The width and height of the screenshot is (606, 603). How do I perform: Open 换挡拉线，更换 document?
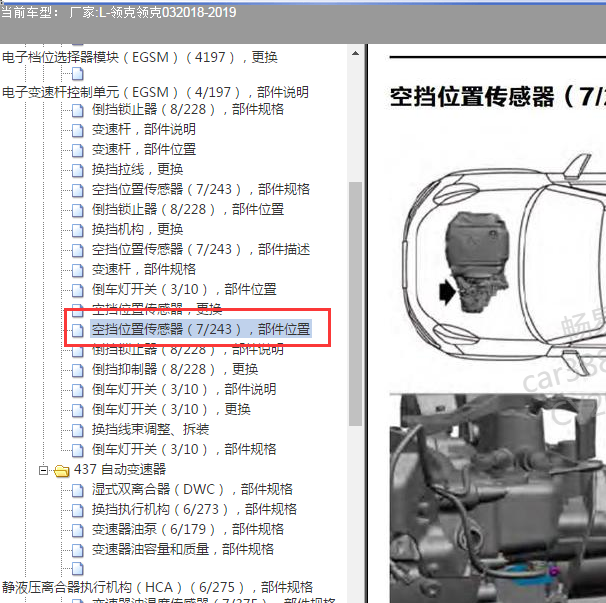(137, 169)
